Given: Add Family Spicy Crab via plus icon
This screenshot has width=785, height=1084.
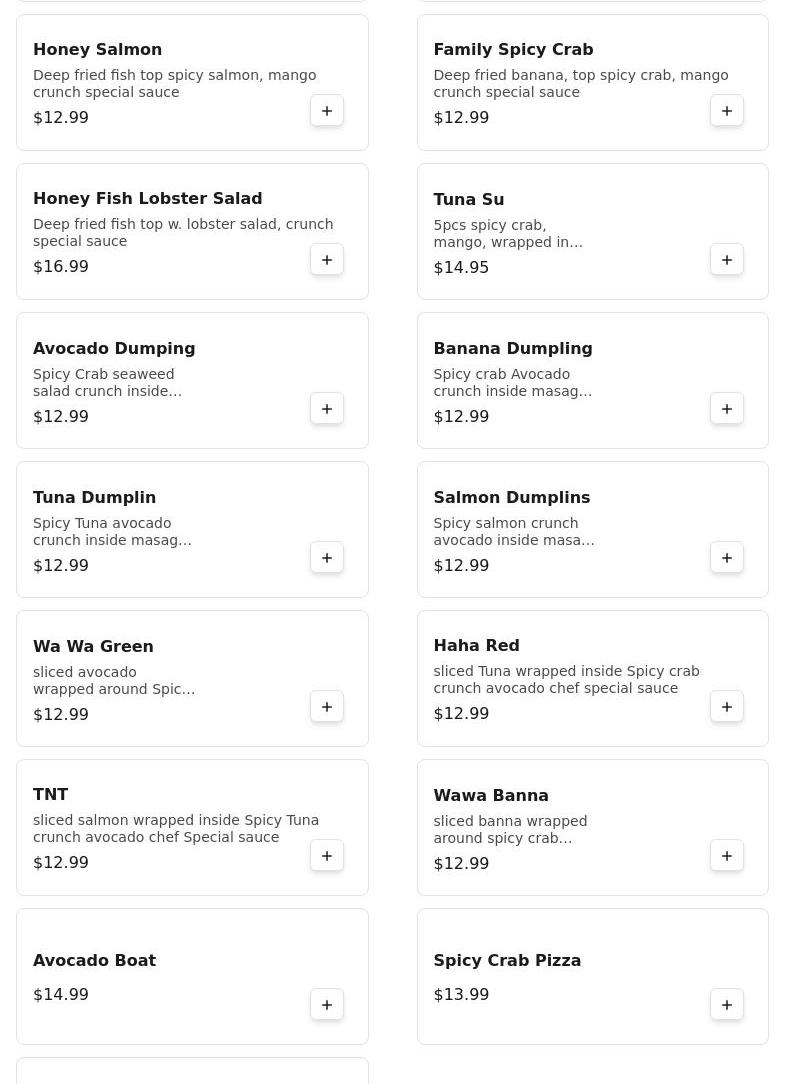Looking at the screenshot, I should [727, 111].
